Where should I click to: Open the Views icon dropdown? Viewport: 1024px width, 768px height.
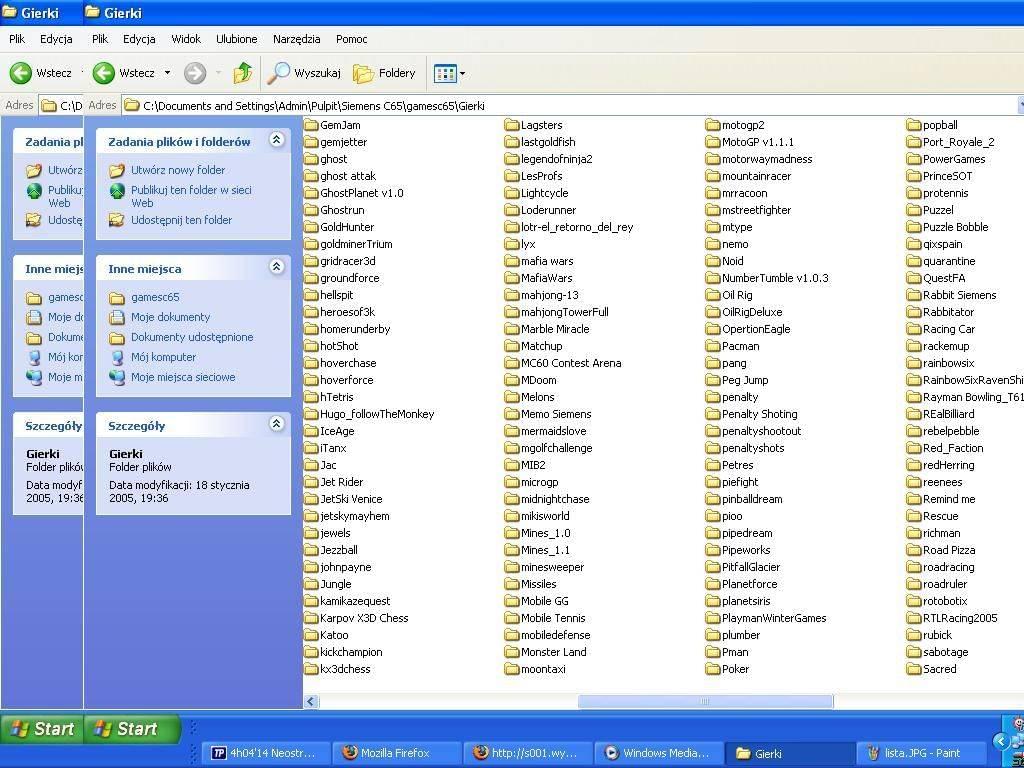pyautogui.click(x=449, y=73)
